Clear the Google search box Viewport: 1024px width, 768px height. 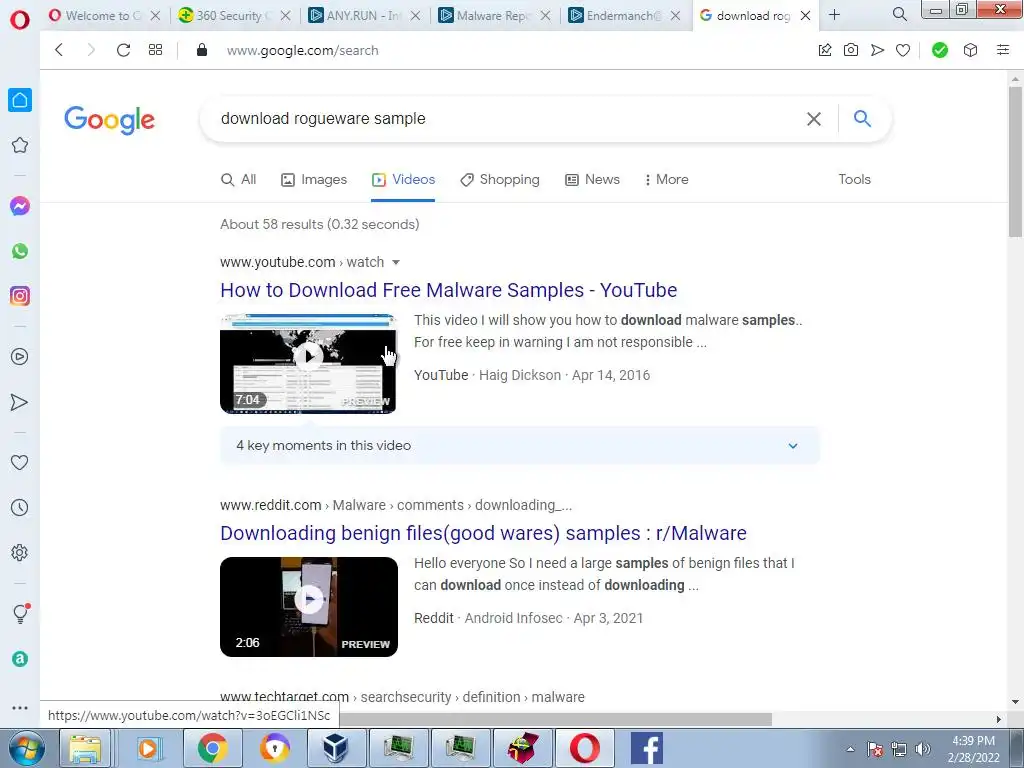pos(814,119)
